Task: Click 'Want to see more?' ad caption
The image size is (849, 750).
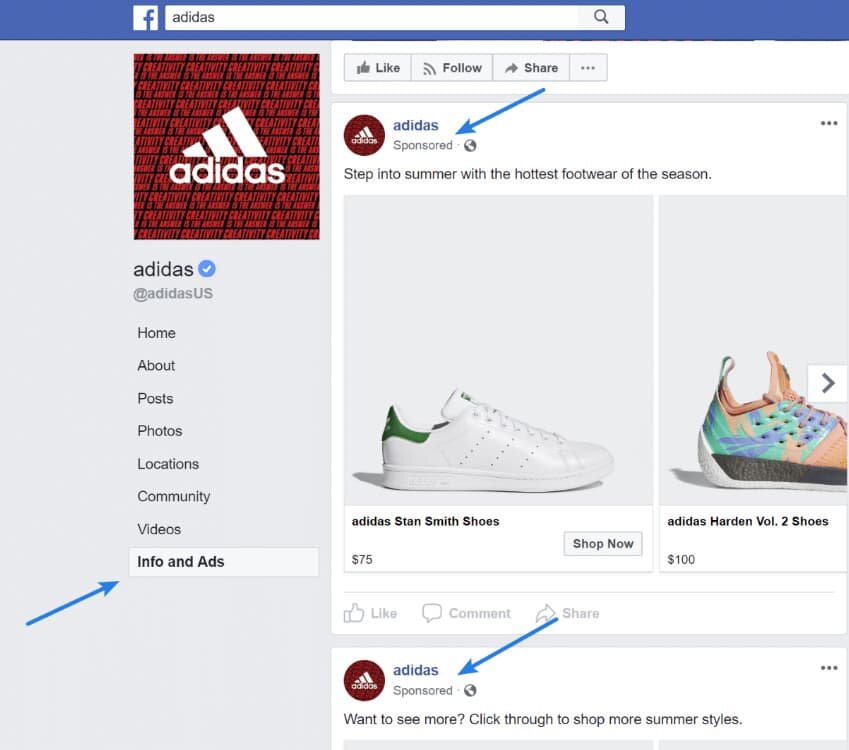Action: 543,719
